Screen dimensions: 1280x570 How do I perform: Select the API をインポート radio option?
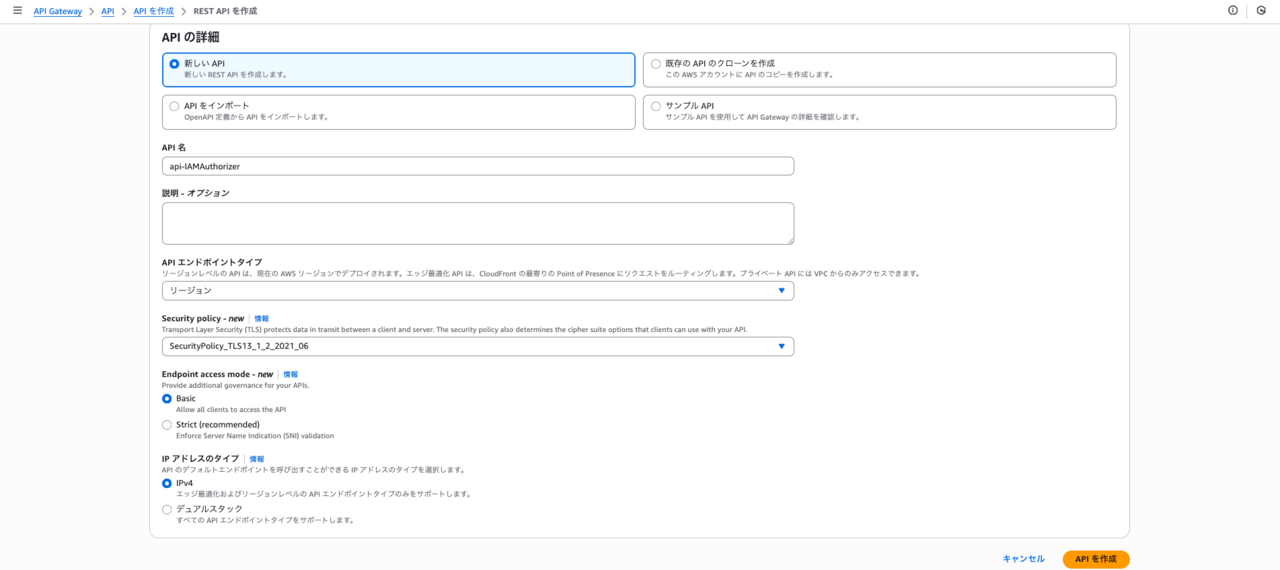coord(174,106)
